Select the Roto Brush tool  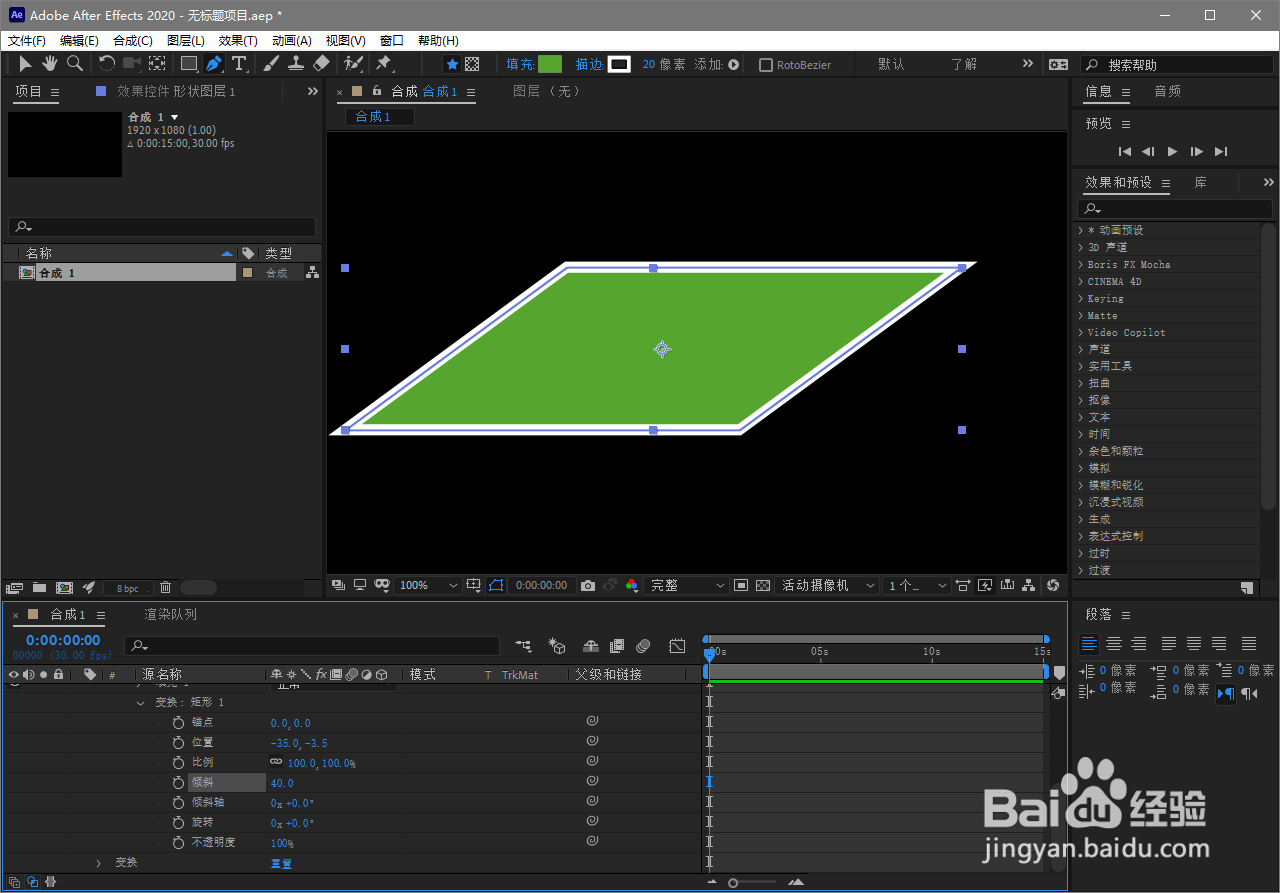[353, 64]
